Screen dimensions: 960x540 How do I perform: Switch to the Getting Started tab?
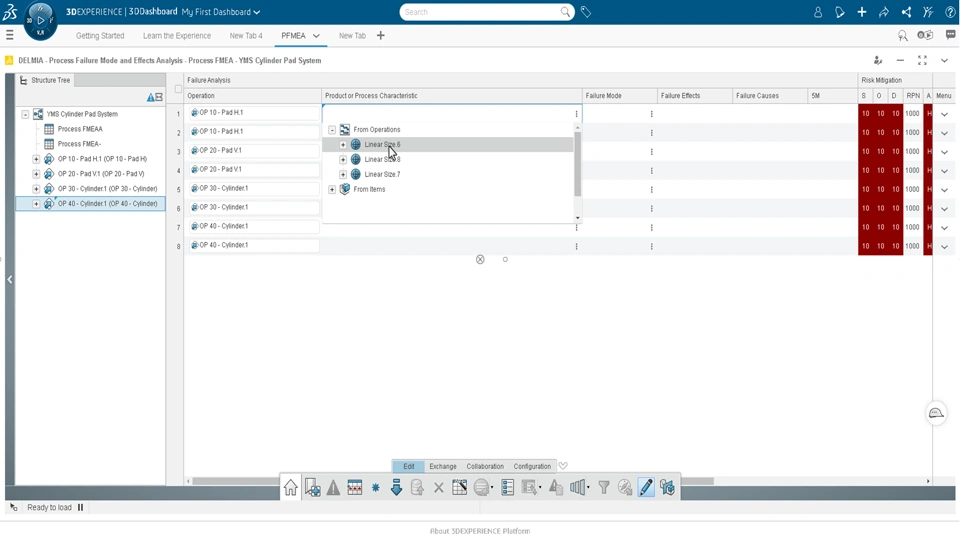coord(100,36)
